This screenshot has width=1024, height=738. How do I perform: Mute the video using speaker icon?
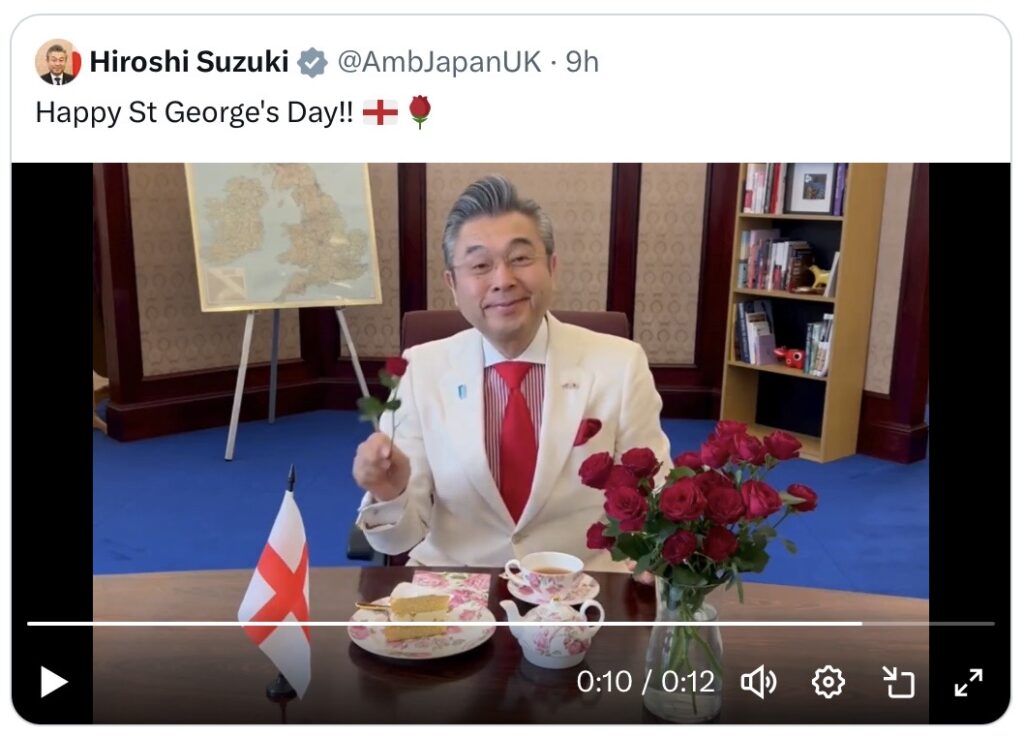tap(758, 682)
